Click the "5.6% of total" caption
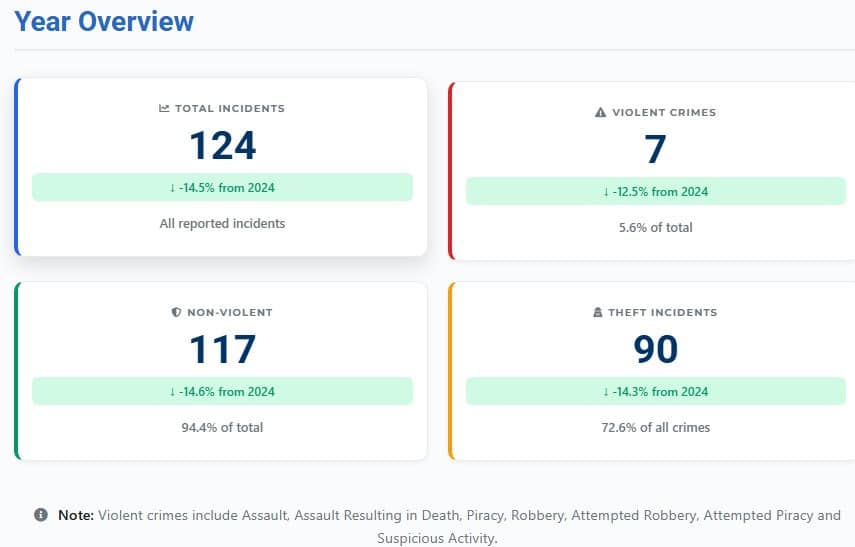Image resolution: width=855 pixels, height=547 pixels. pyautogui.click(x=655, y=227)
